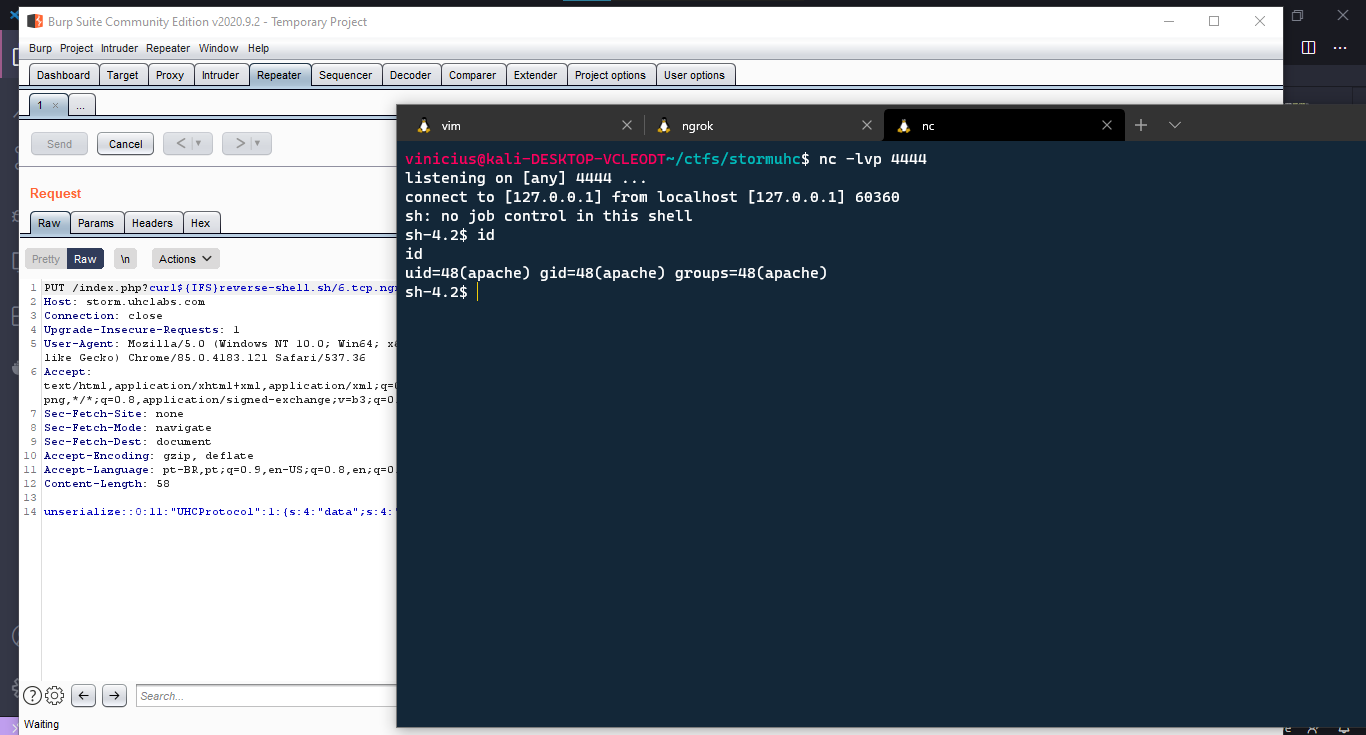The height and width of the screenshot is (735, 1366).
Task: Click the penguin icon on vim tab
Action: pos(424,126)
